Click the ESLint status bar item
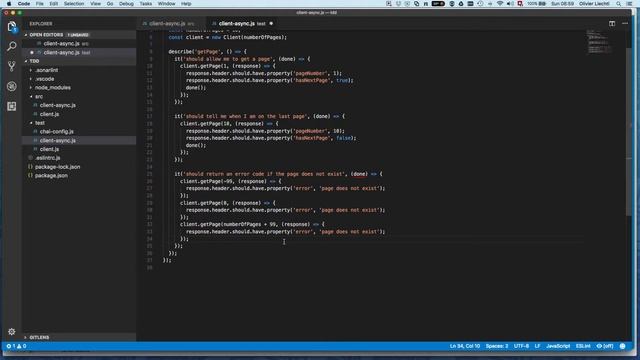Screen dimensions: 640x360 [583, 346]
